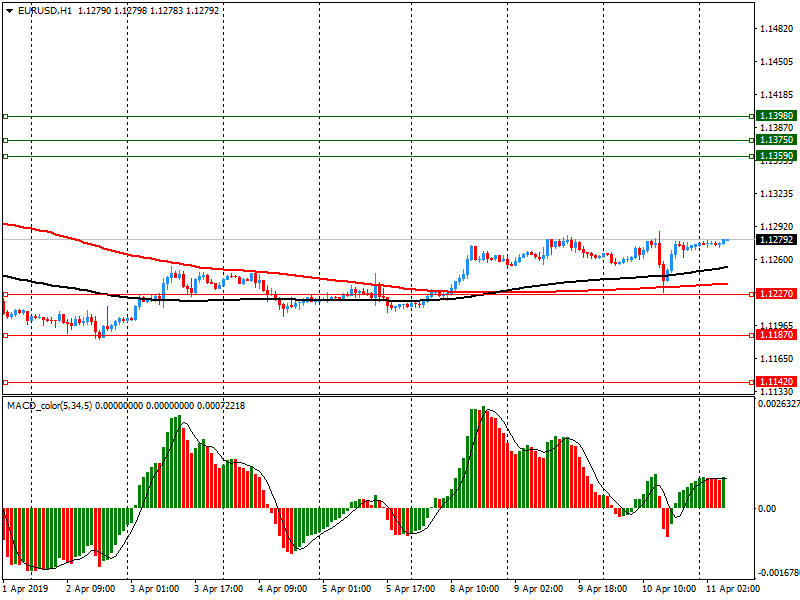800x600 pixels.
Task: Click the left handle of the 1.11420 line
Action: tap(6, 382)
